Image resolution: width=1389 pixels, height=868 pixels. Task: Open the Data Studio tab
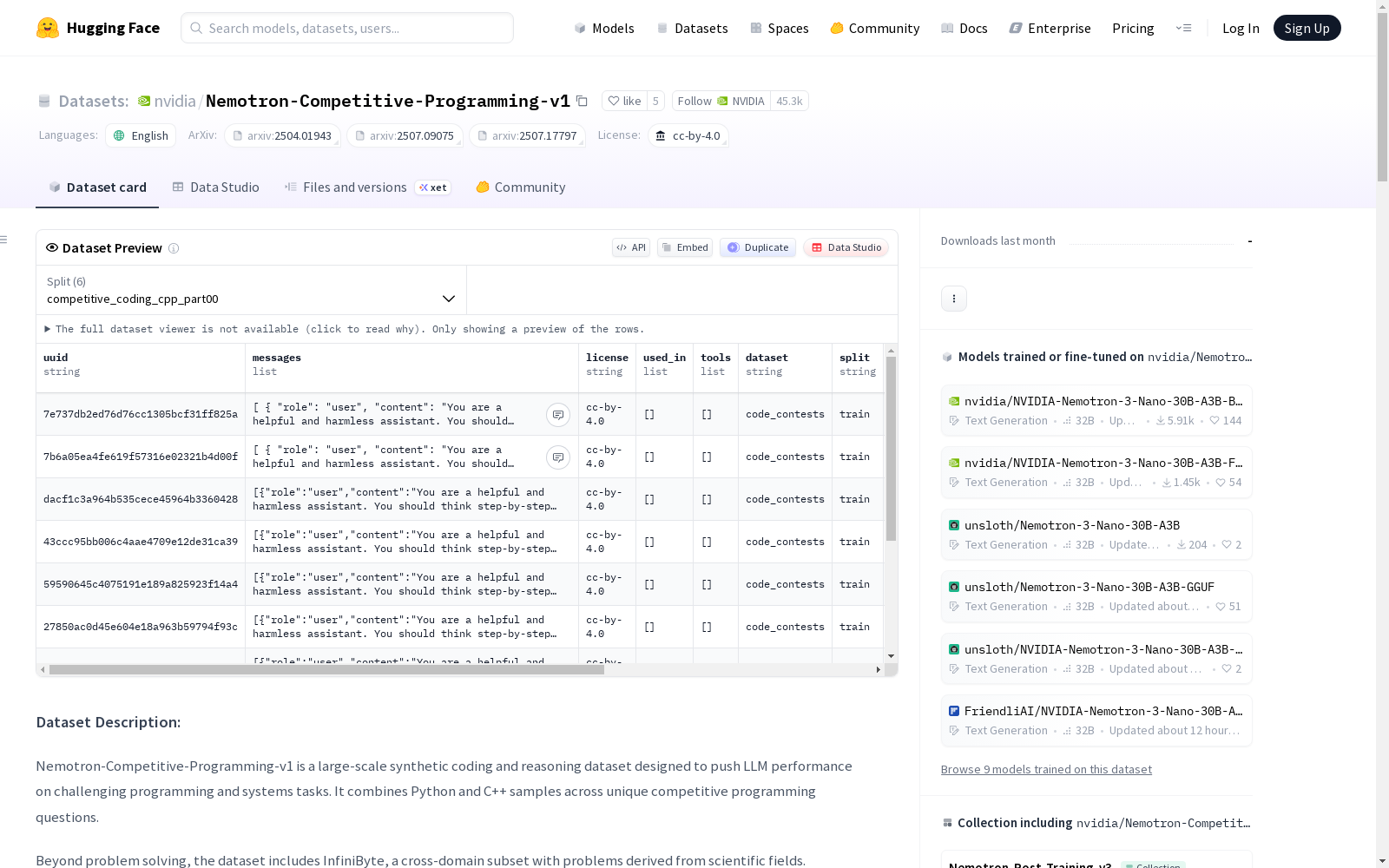coord(216,187)
